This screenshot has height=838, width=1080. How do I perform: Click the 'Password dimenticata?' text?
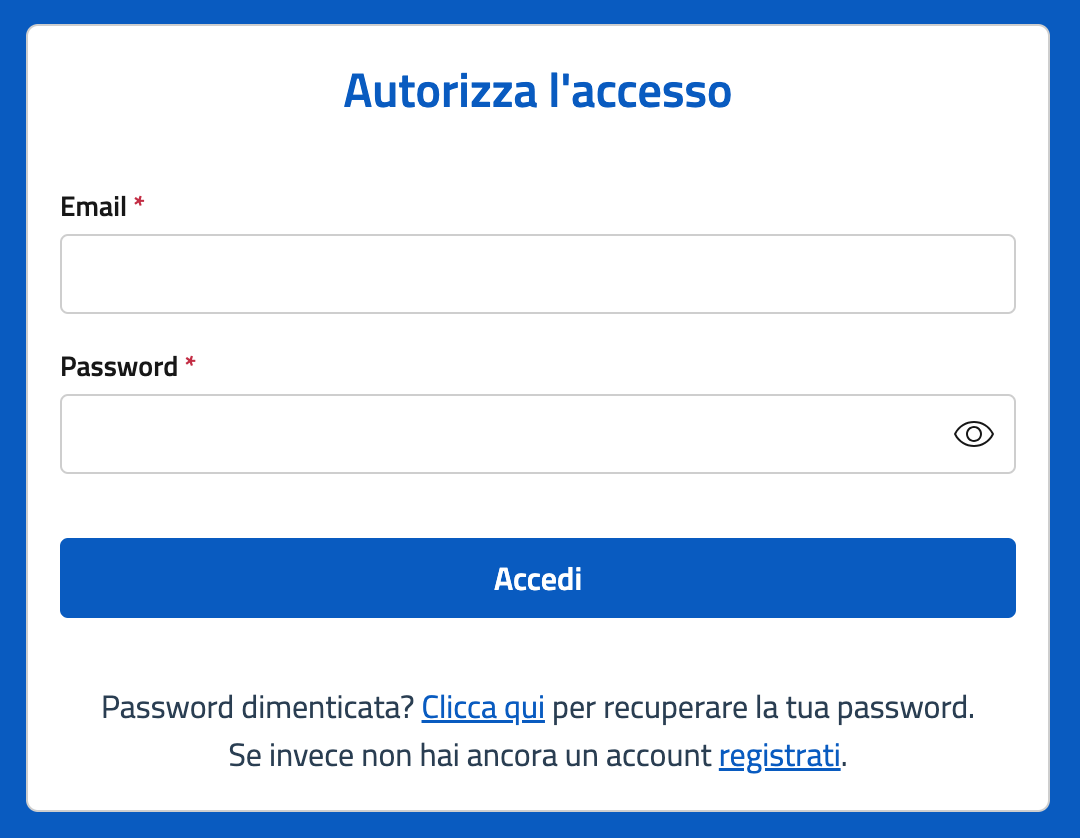point(257,708)
